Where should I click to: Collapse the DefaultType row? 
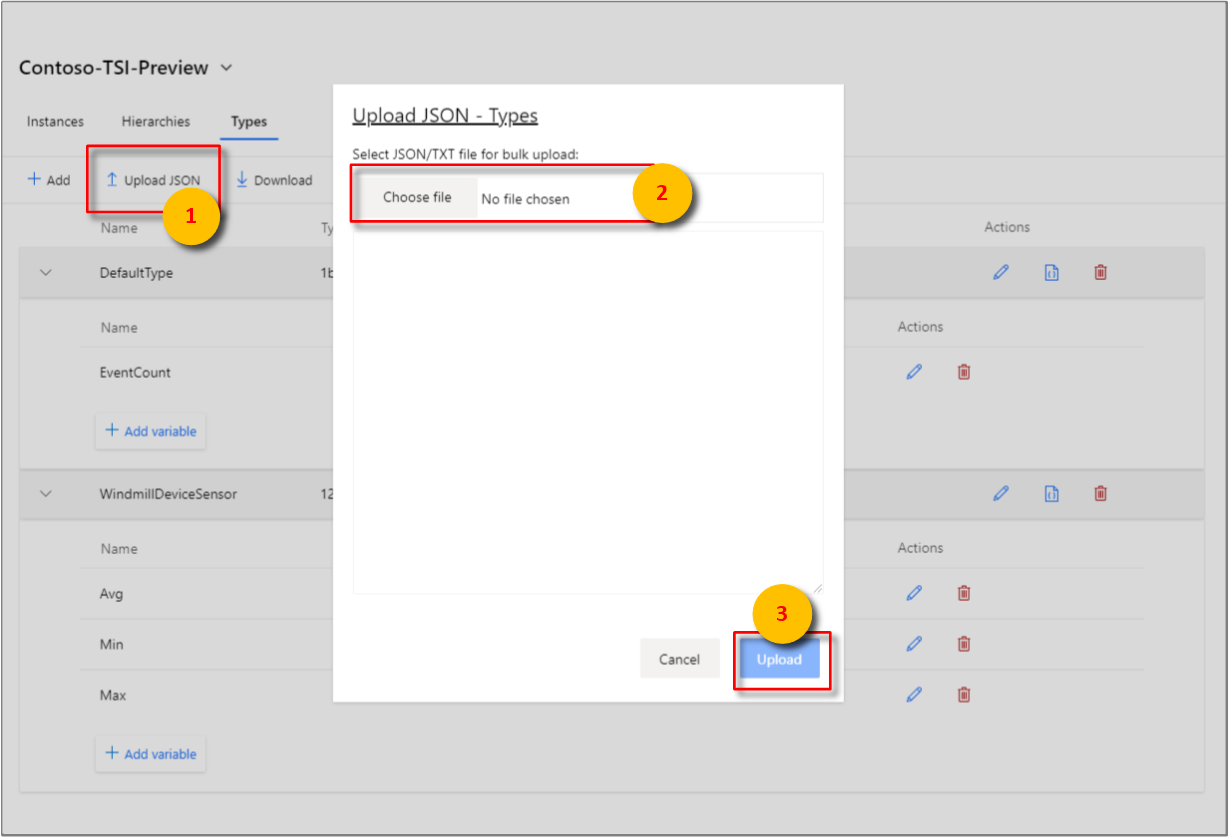46,272
